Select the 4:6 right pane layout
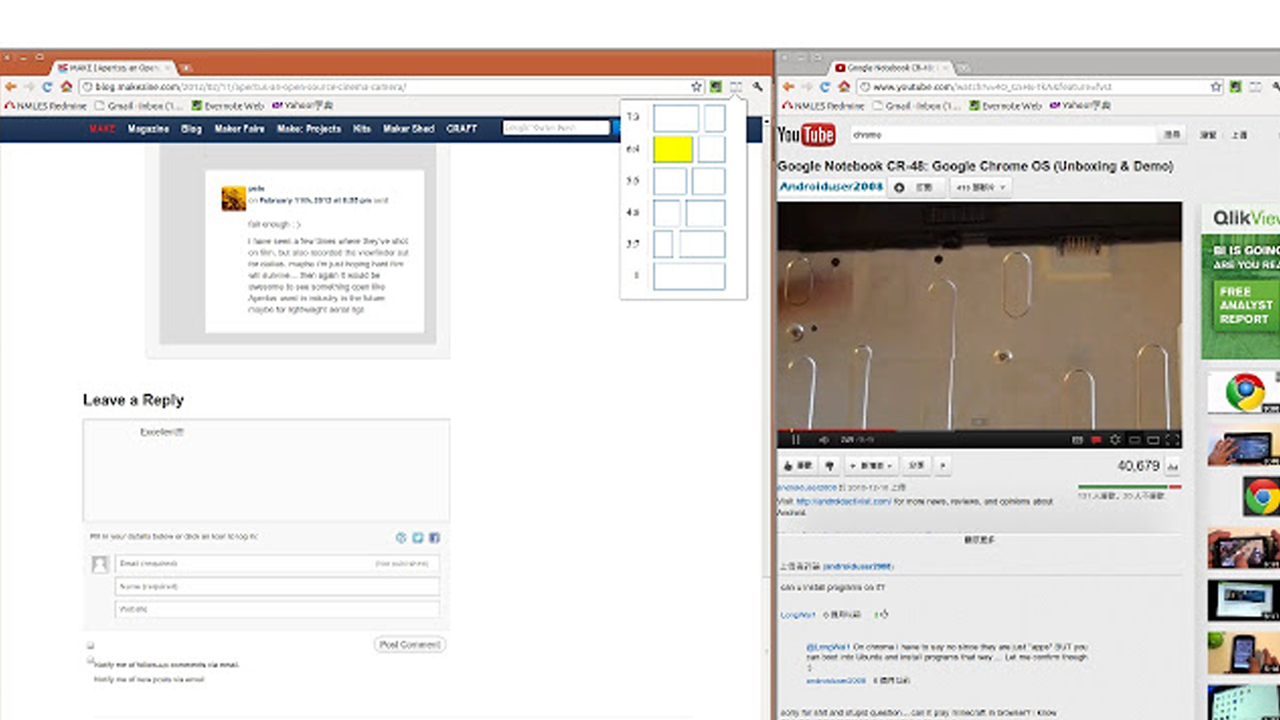Viewport: 1280px width, 720px height. click(705, 213)
